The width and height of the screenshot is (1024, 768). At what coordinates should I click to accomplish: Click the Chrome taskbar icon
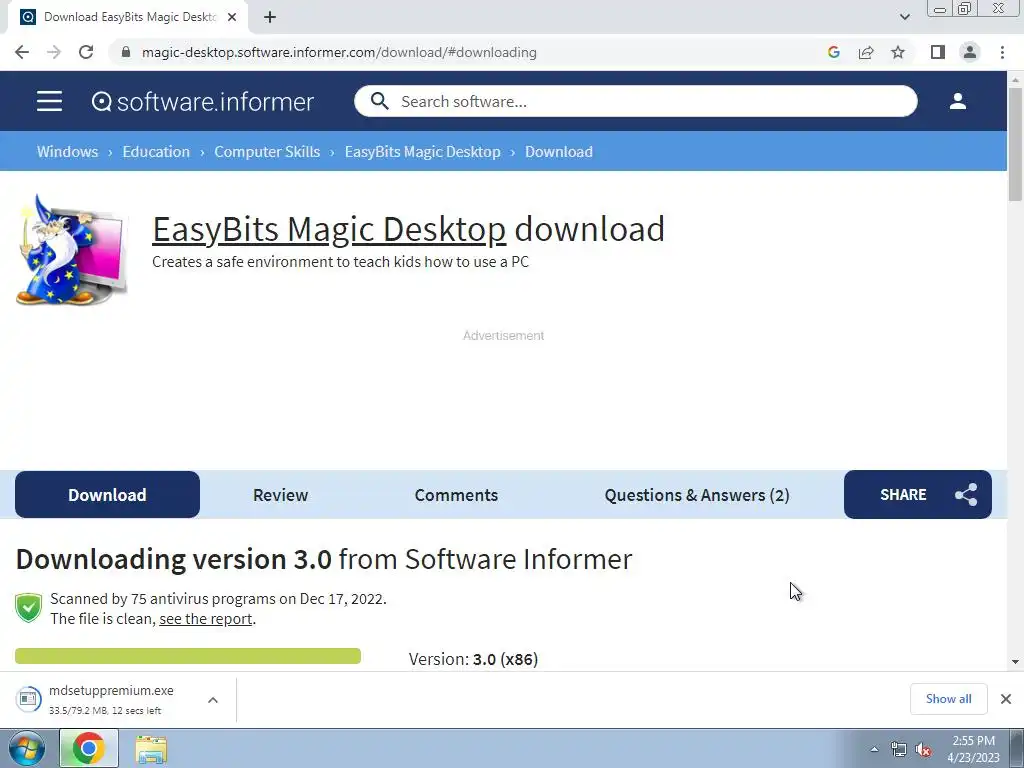pyautogui.click(x=89, y=748)
